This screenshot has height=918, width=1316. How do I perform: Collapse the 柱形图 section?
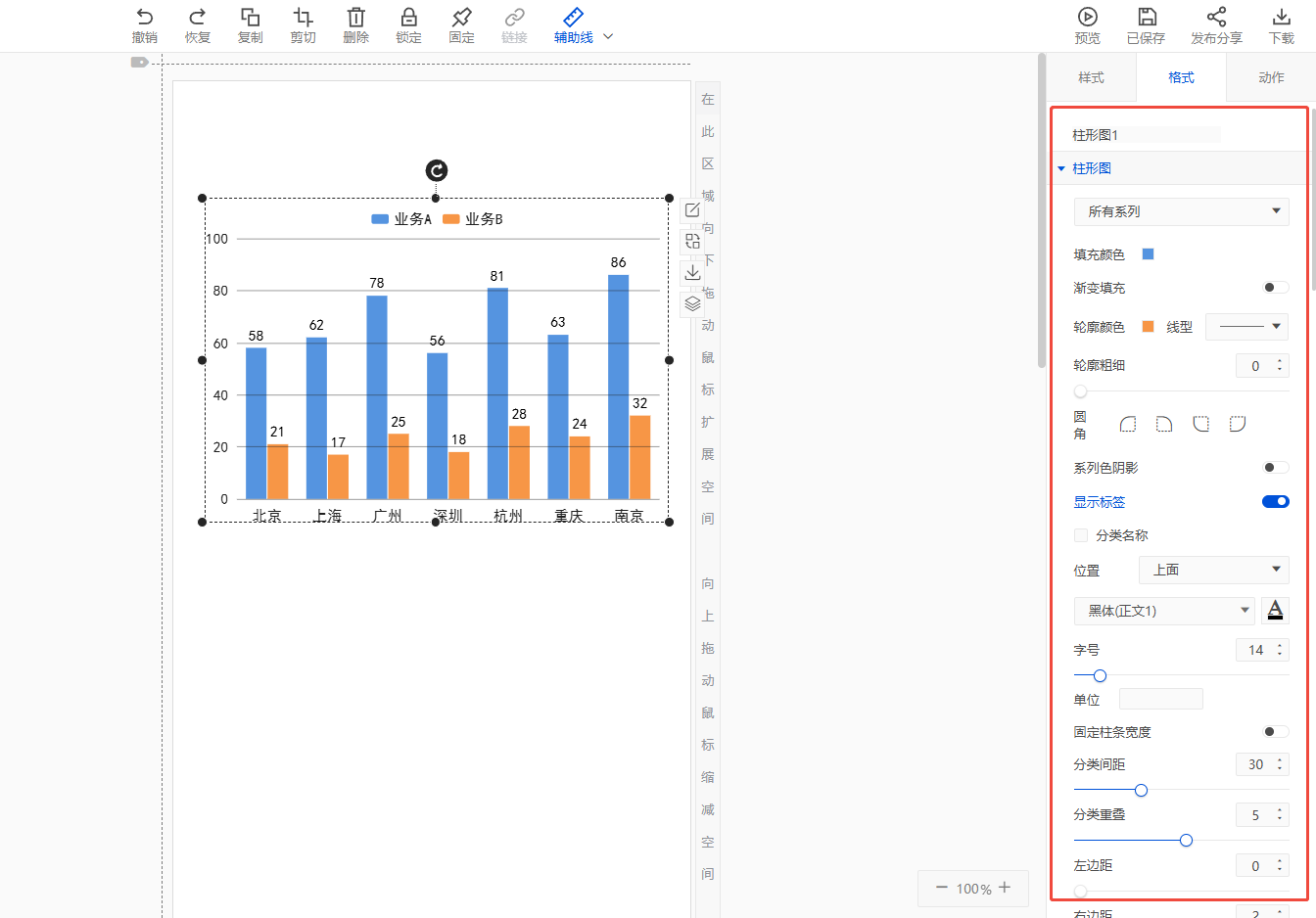point(1060,168)
